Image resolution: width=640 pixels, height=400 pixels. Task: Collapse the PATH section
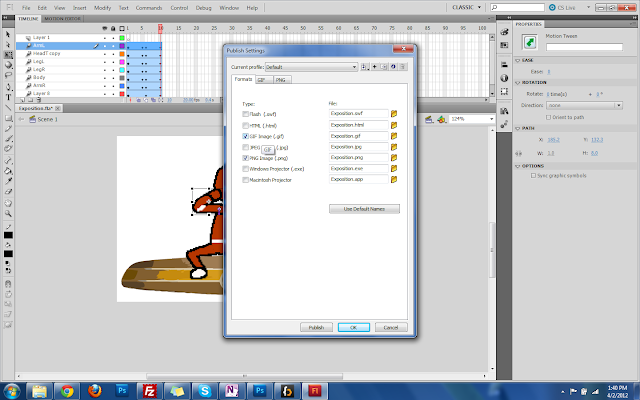518,128
